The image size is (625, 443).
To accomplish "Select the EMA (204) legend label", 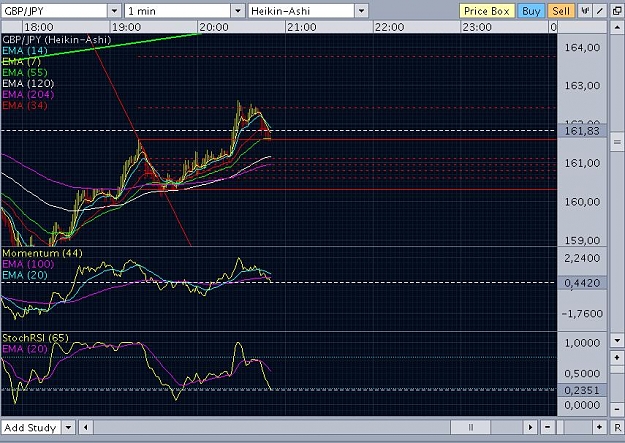I will tap(28, 94).
